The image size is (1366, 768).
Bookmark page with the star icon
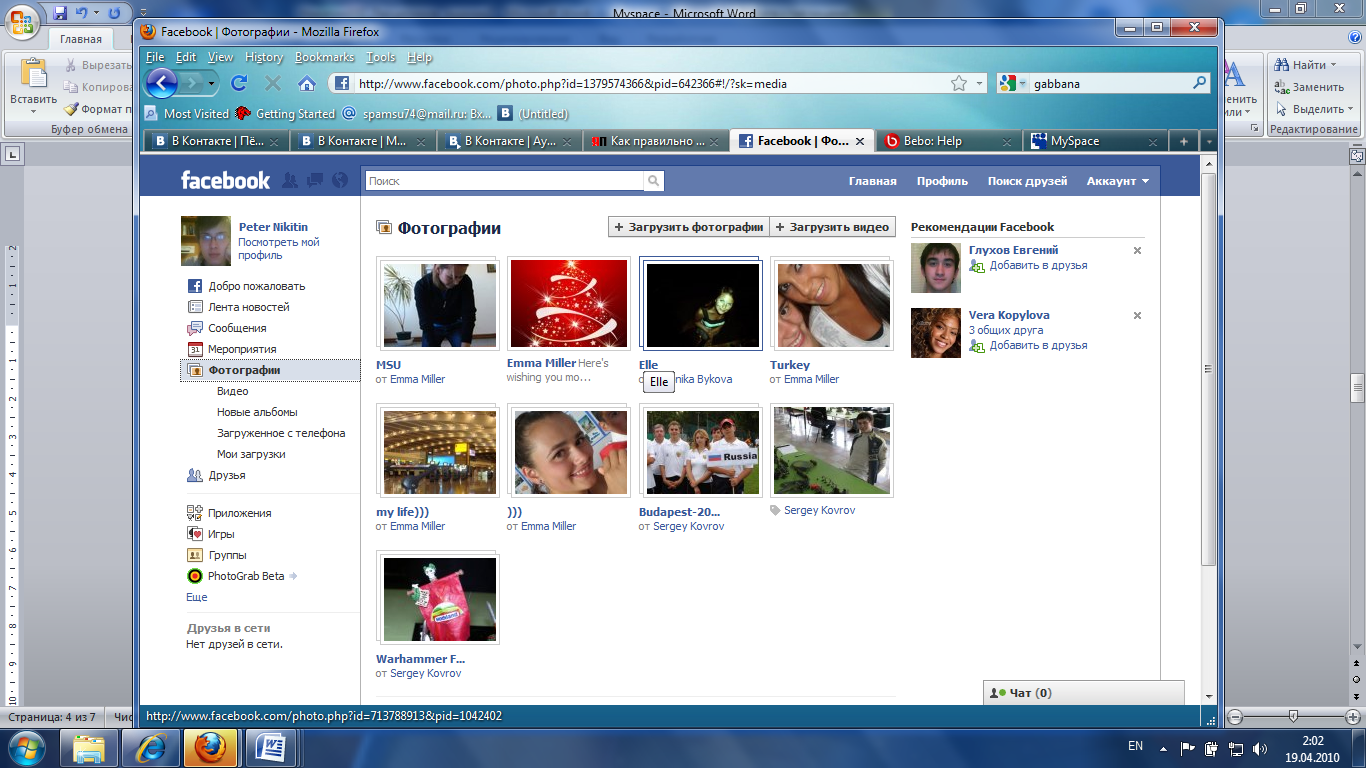[958, 83]
